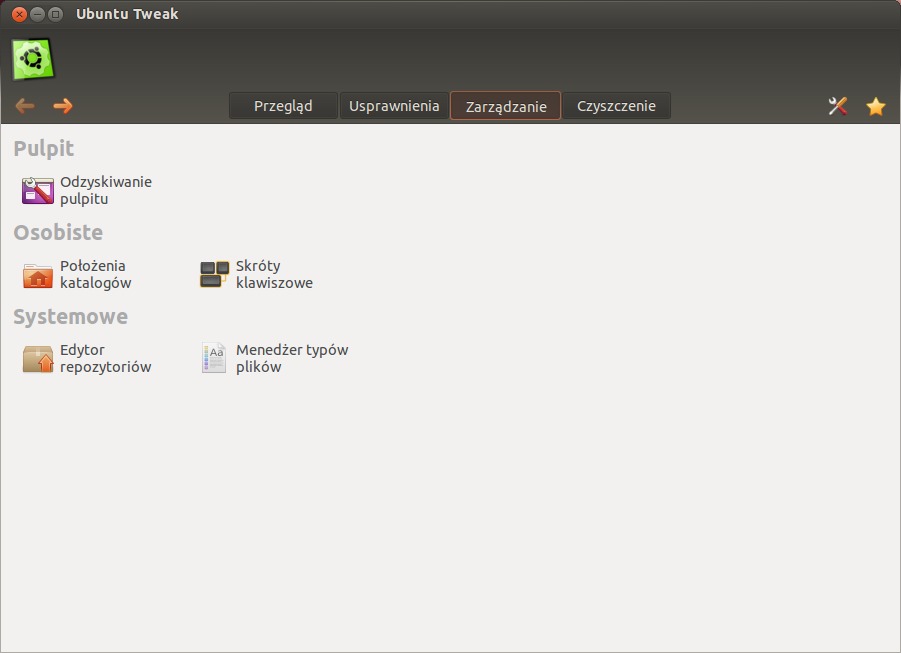The image size is (901, 653).
Task: Click the Położenia katalogów label
Action: coord(95,274)
